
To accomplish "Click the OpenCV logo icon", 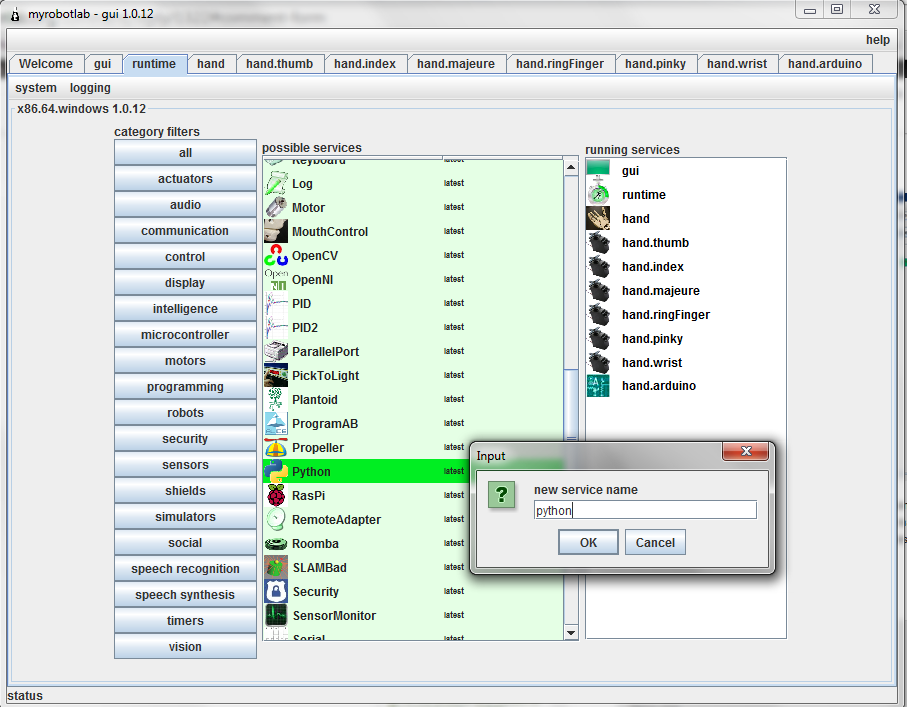I will (x=276, y=255).
